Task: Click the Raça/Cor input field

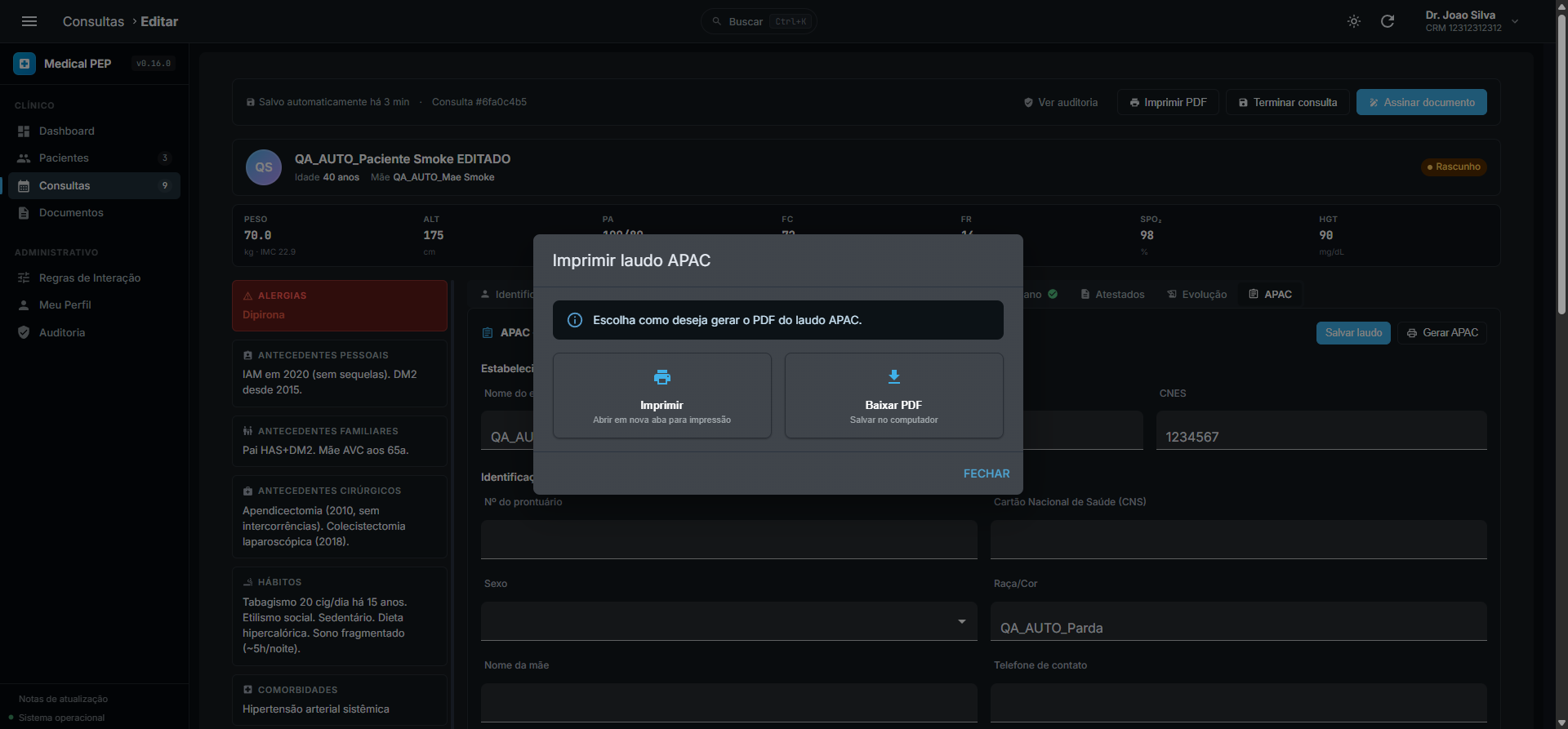Action: pos(1239,621)
